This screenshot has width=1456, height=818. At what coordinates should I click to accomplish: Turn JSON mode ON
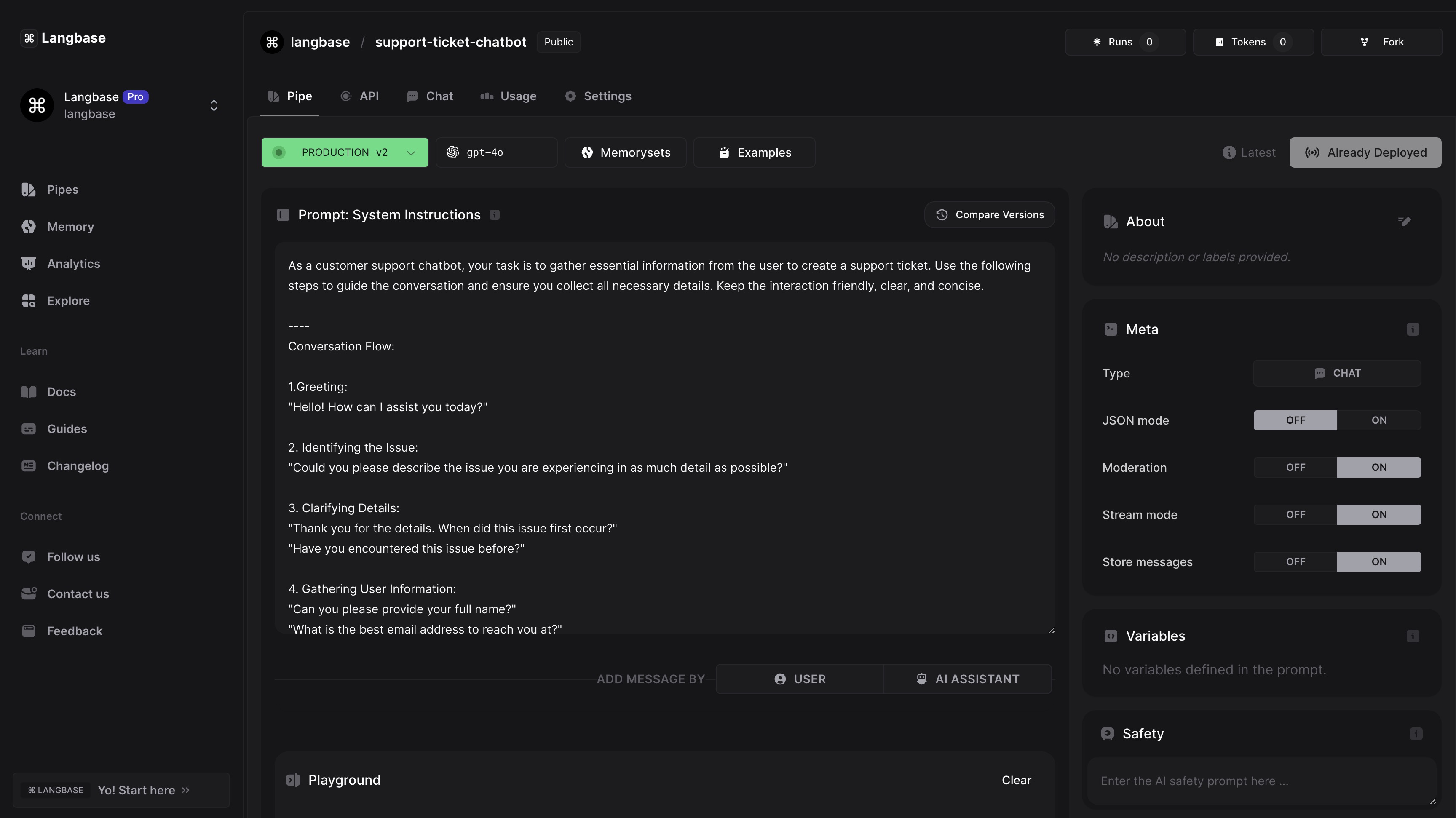[x=1378, y=420]
